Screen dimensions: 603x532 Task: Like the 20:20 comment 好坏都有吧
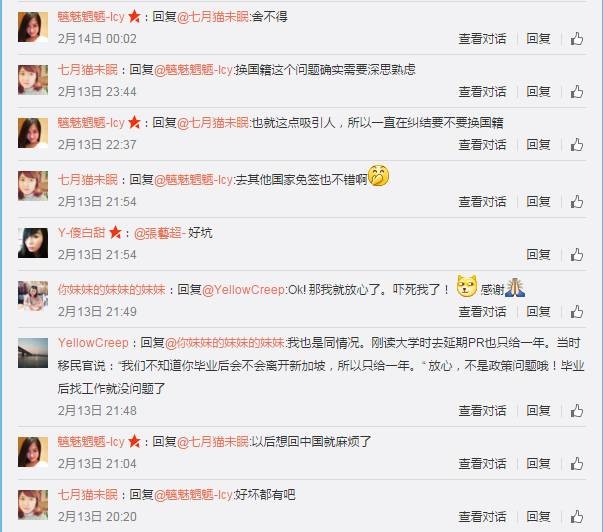tap(576, 516)
